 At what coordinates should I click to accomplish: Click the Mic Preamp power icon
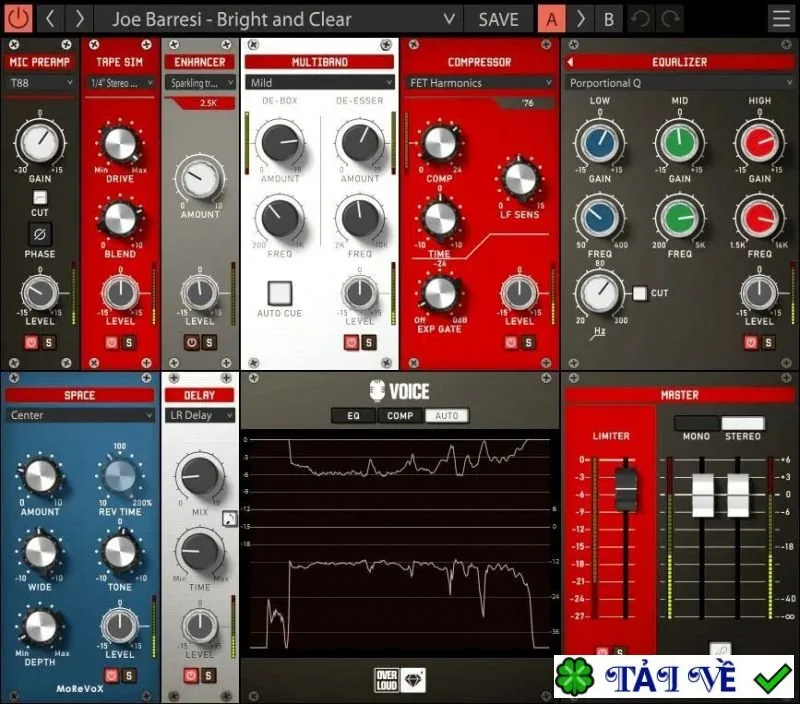coord(32,342)
